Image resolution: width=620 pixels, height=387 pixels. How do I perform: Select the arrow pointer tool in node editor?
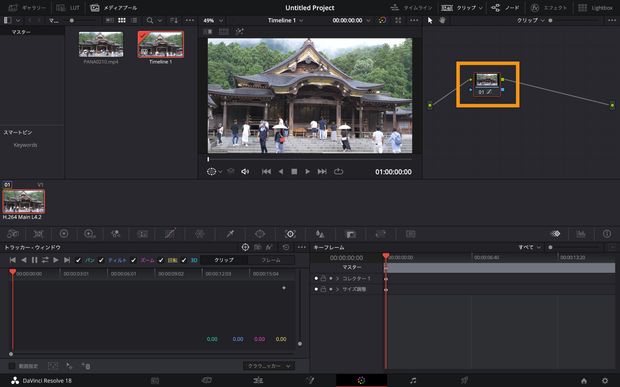(x=430, y=20)
